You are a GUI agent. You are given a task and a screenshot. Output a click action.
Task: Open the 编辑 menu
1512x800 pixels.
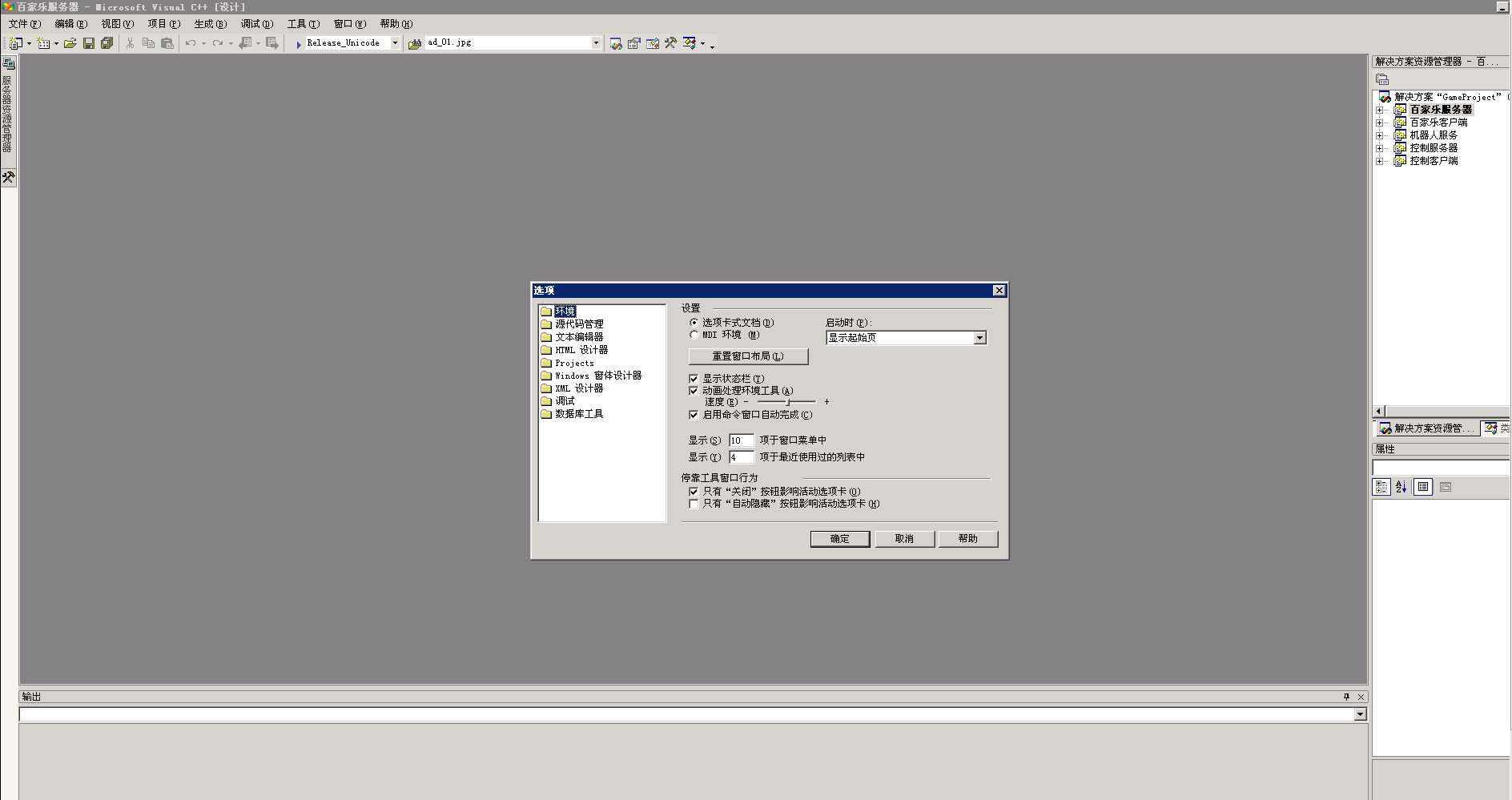pos(70,24)
